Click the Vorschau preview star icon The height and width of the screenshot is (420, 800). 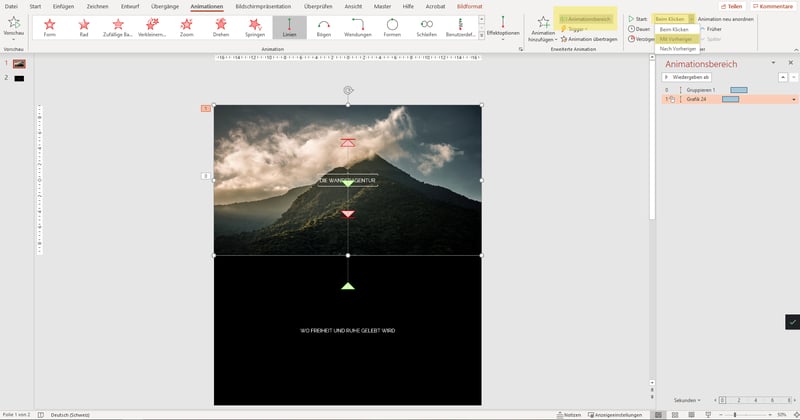click(14, 22)
